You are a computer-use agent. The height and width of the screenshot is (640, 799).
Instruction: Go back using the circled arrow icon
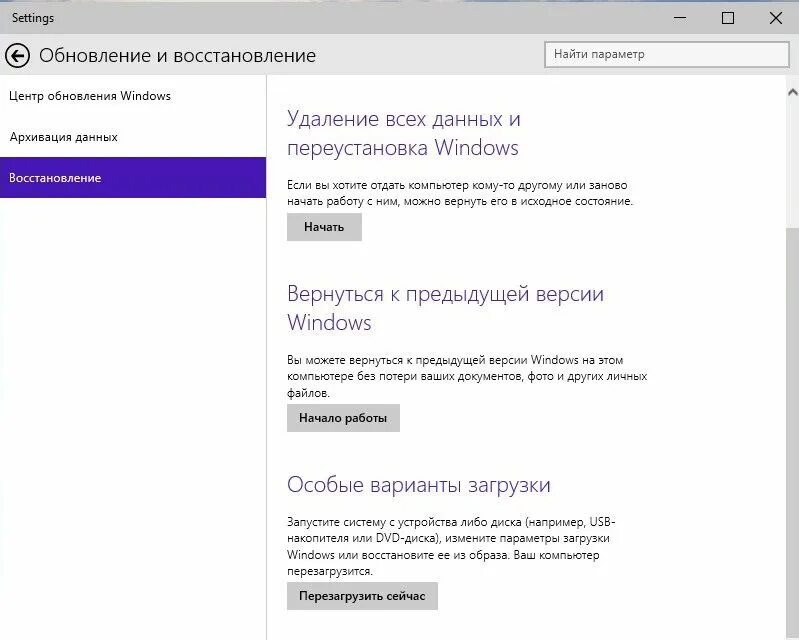pos(17,55)
